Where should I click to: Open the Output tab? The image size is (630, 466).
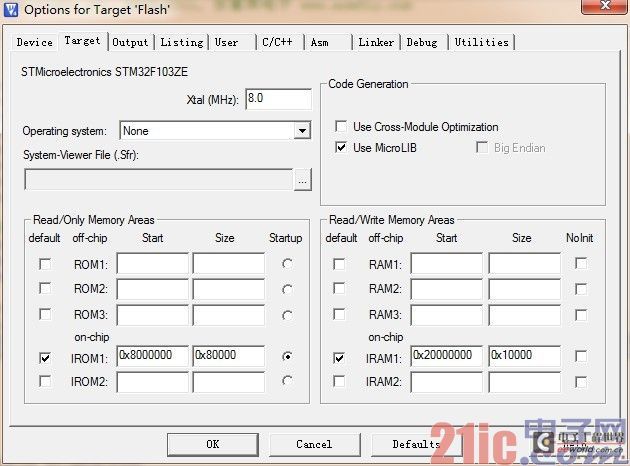(x=130, y=42)
